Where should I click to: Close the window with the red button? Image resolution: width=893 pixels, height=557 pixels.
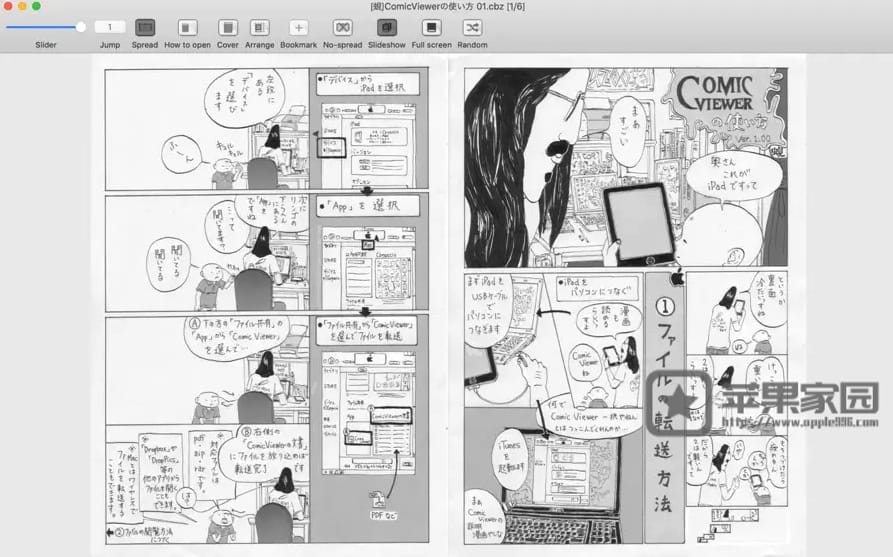(x=8, y=6)
